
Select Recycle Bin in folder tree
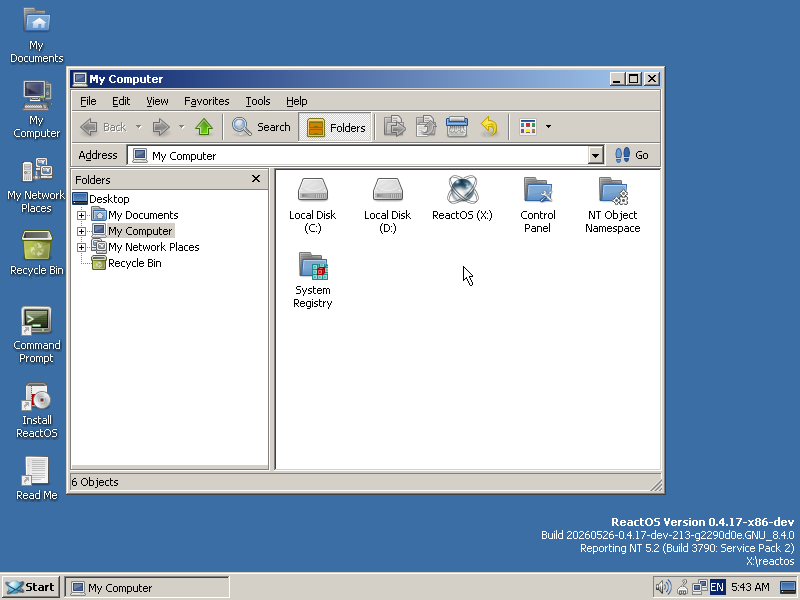pos(135,263)
